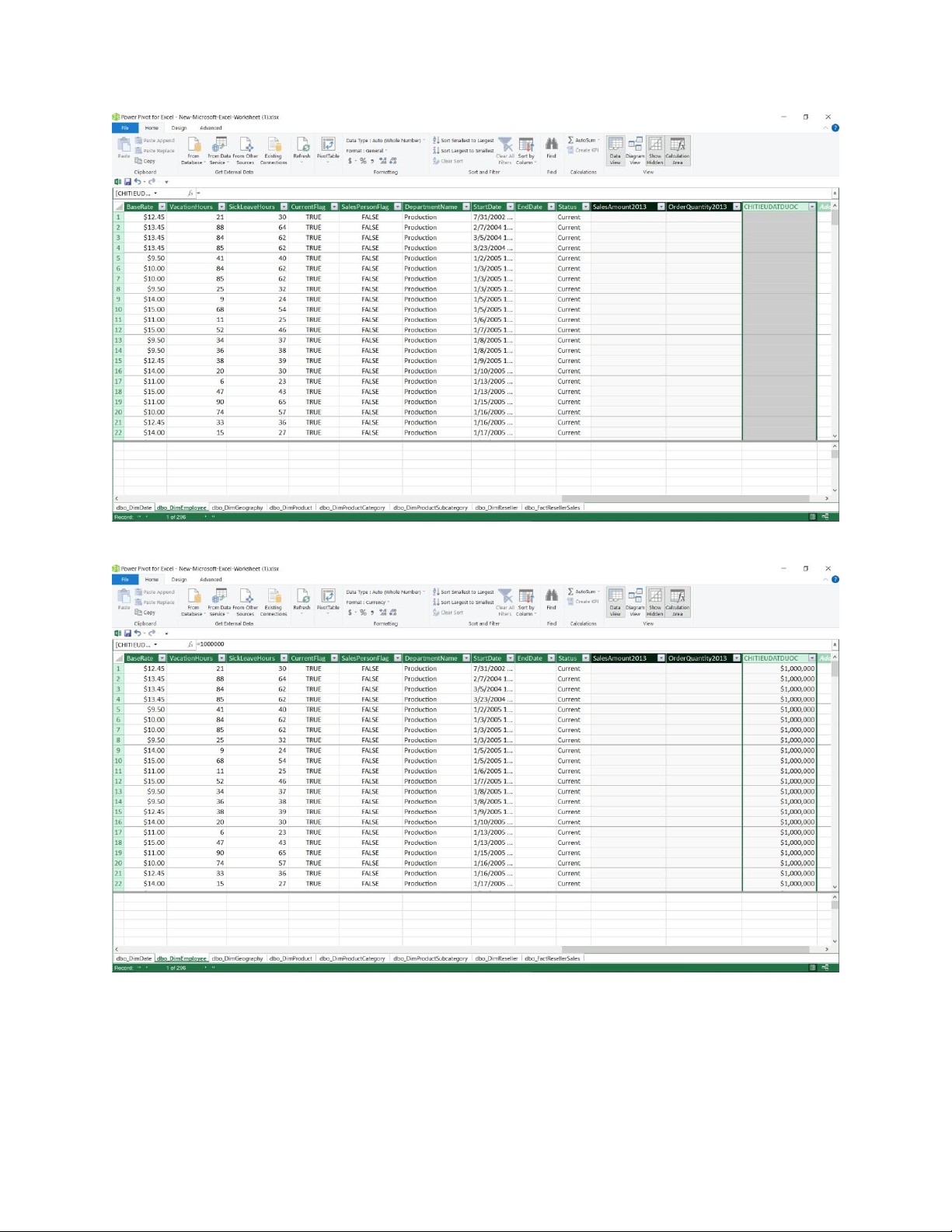Switch to dbo_DimGeography sheet in lower window
The height and width of the screenshot is (1232, 952).
click(x=237, y=958)
